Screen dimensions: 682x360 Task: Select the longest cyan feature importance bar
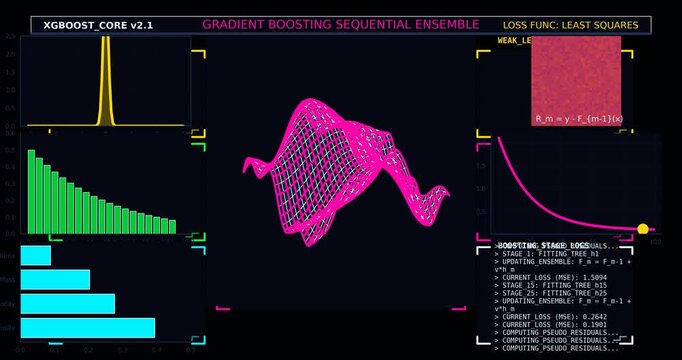pyautogui.click(x=88, y=328)
